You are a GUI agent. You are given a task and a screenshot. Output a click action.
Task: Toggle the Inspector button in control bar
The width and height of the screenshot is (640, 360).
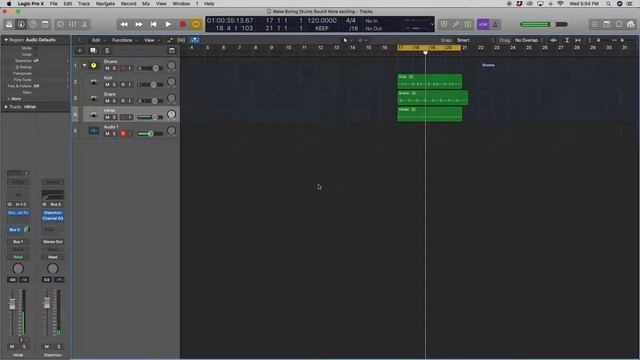(x=21, y=24)
